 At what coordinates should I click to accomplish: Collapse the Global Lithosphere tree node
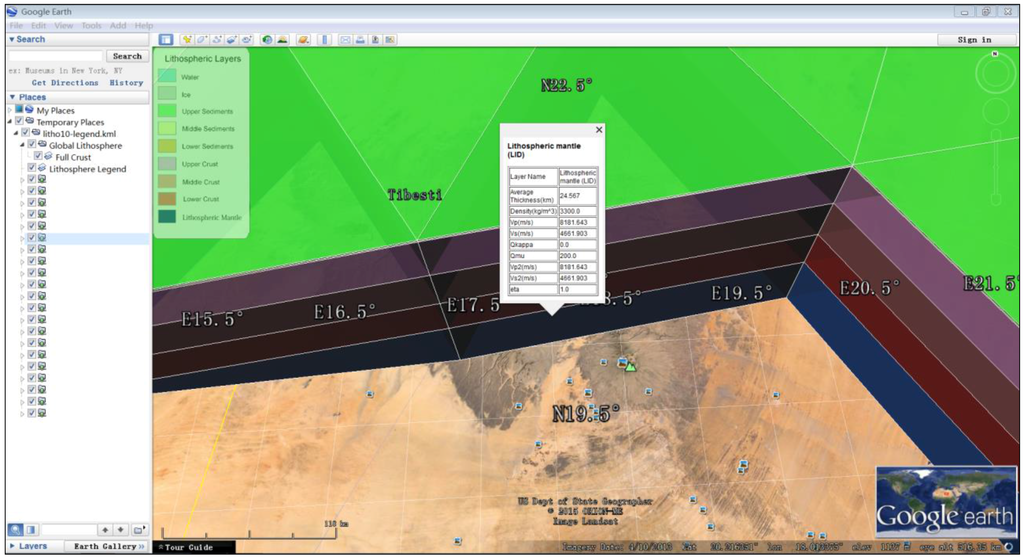click(x=23, y=145)
